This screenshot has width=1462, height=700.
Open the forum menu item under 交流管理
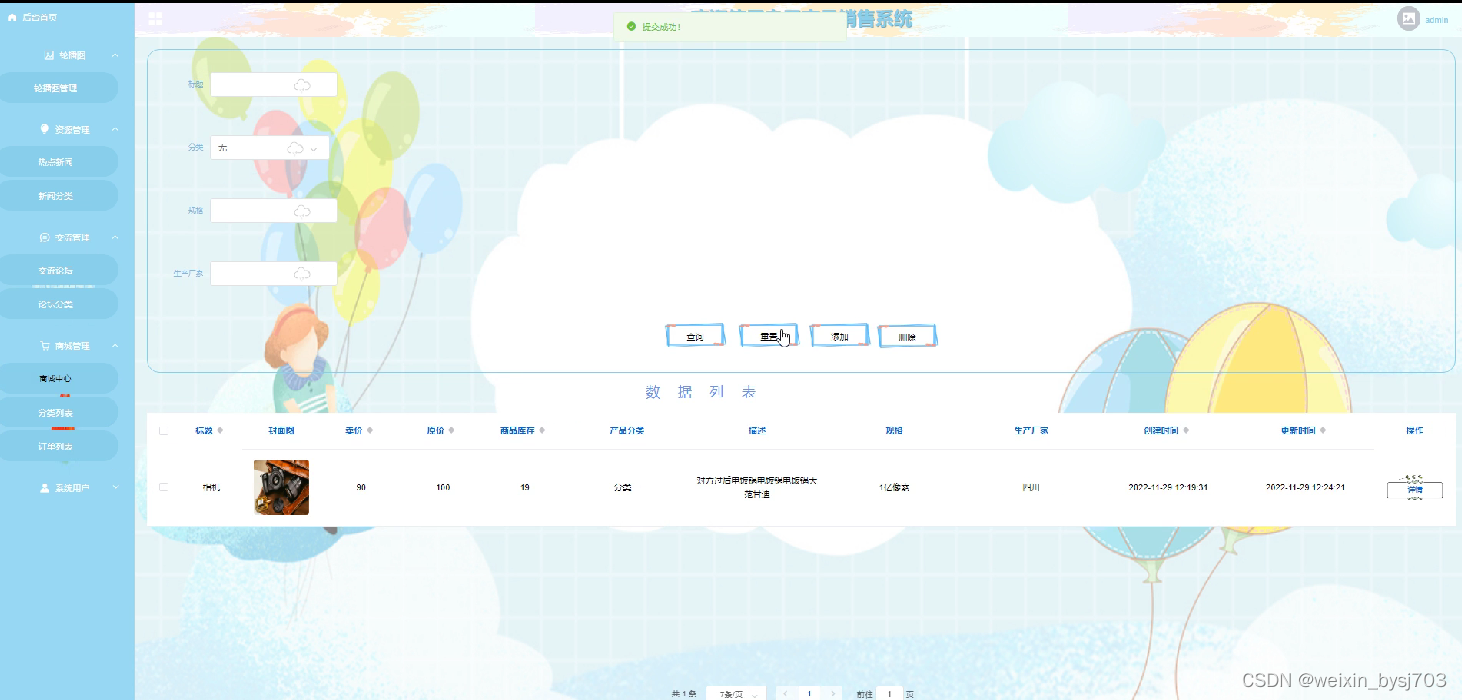point(57,270)
